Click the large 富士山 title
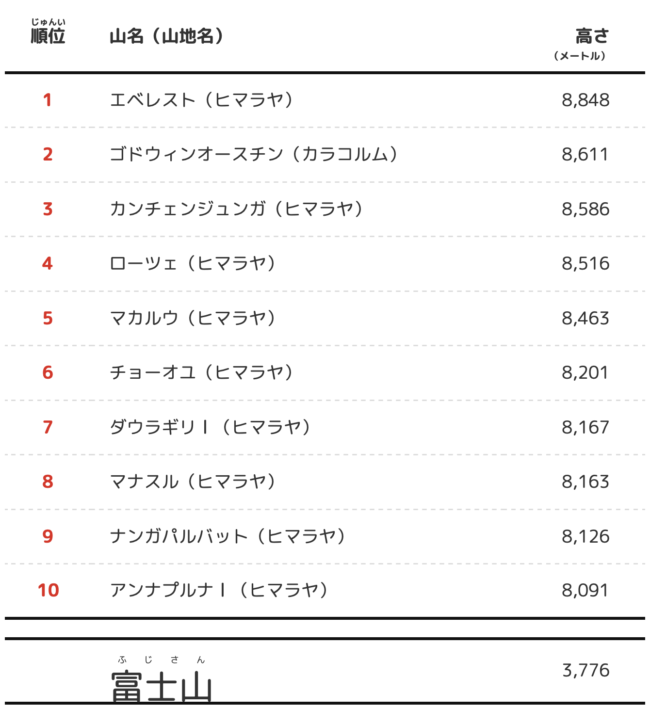Image resolution: width=650 pixels, height=709 pixels. tap(161, 685)
